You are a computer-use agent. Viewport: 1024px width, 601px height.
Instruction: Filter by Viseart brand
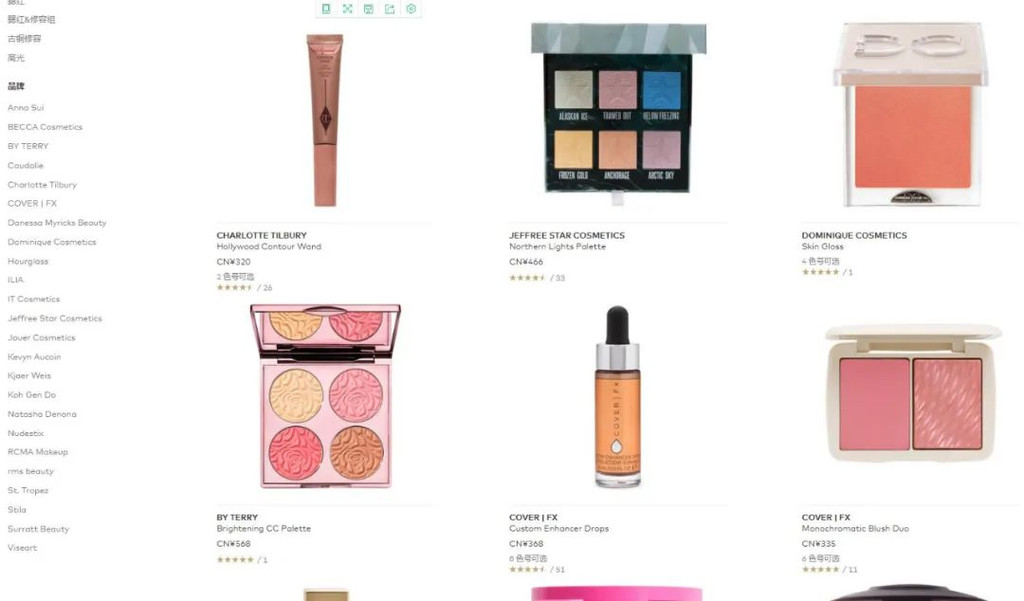point(22,548)
